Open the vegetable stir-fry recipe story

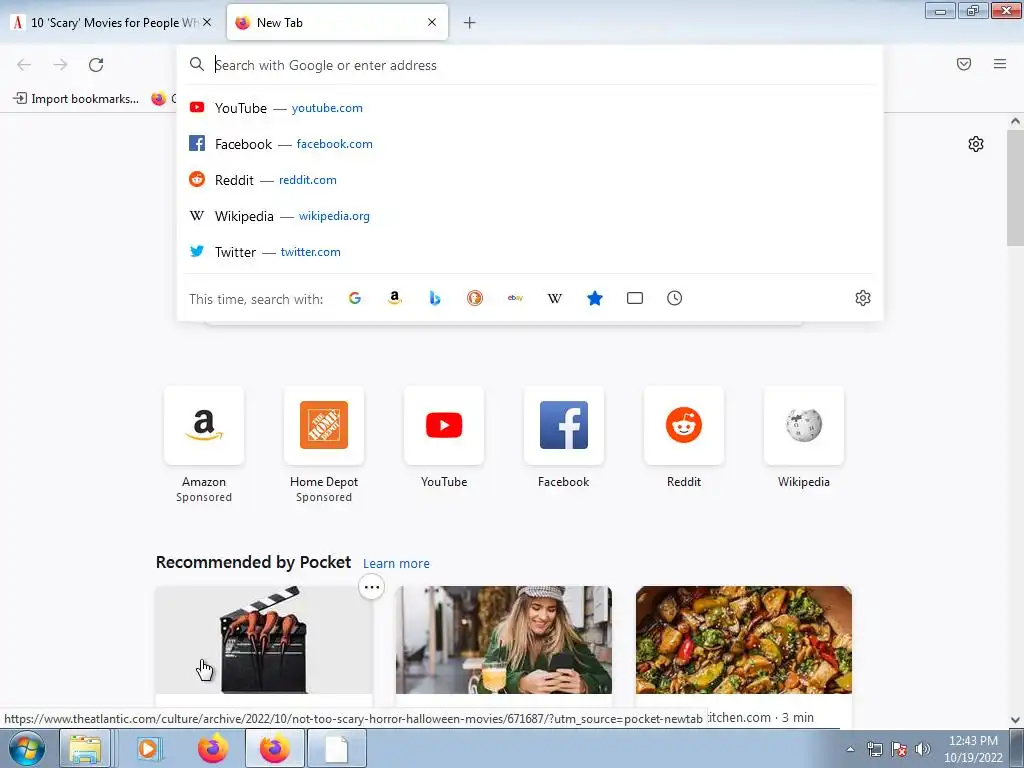click(x=744, y=640)
